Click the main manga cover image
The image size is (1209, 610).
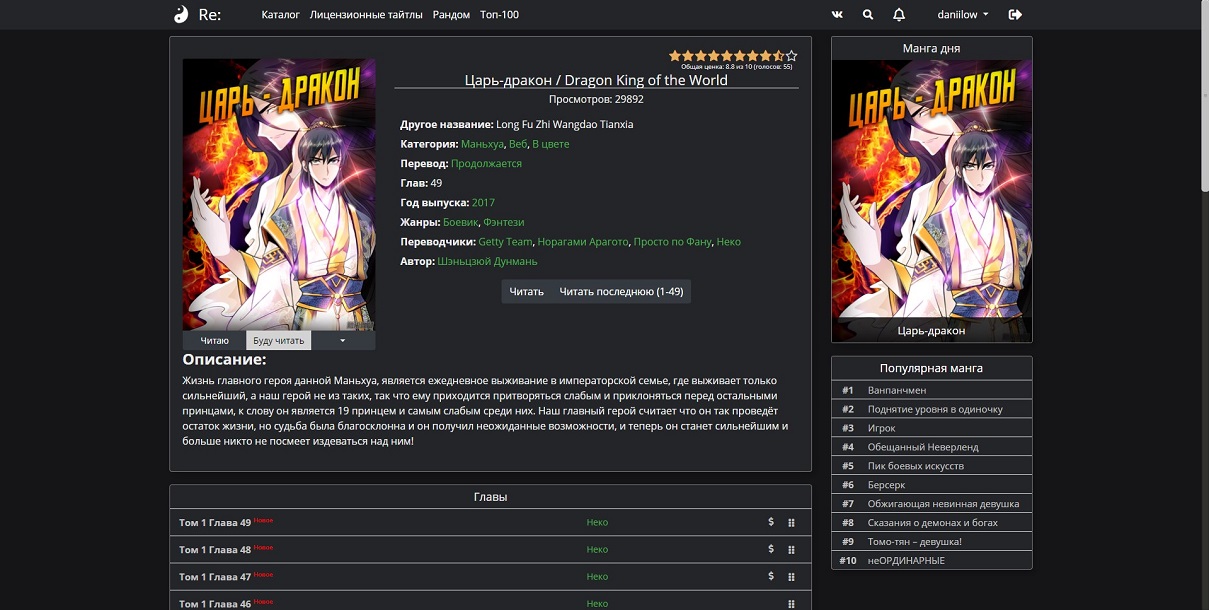tap(279, 195)
